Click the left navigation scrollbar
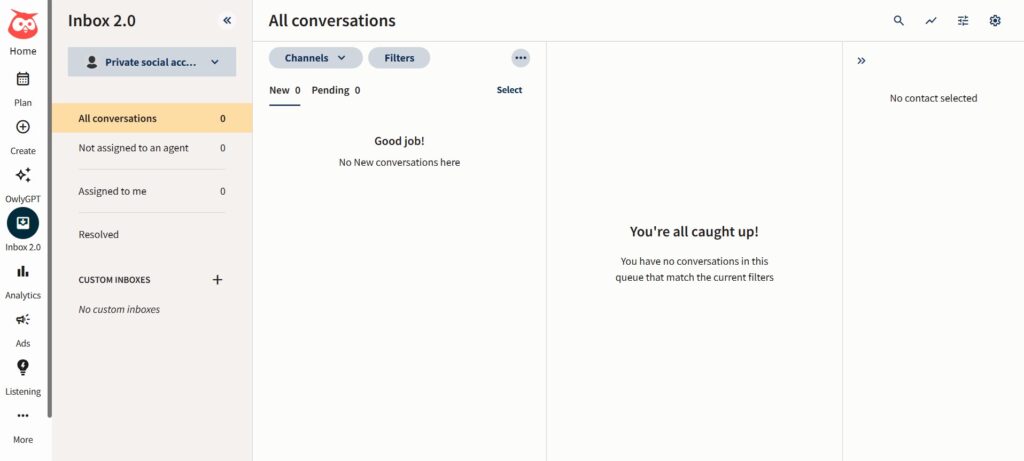This screenshot has height=461, width=1024. [x=50, y=209]
